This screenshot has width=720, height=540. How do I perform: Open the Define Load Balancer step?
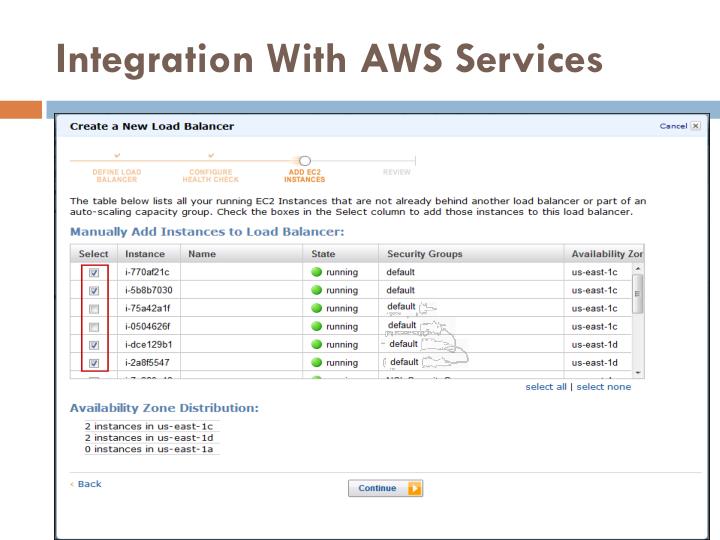117,175
